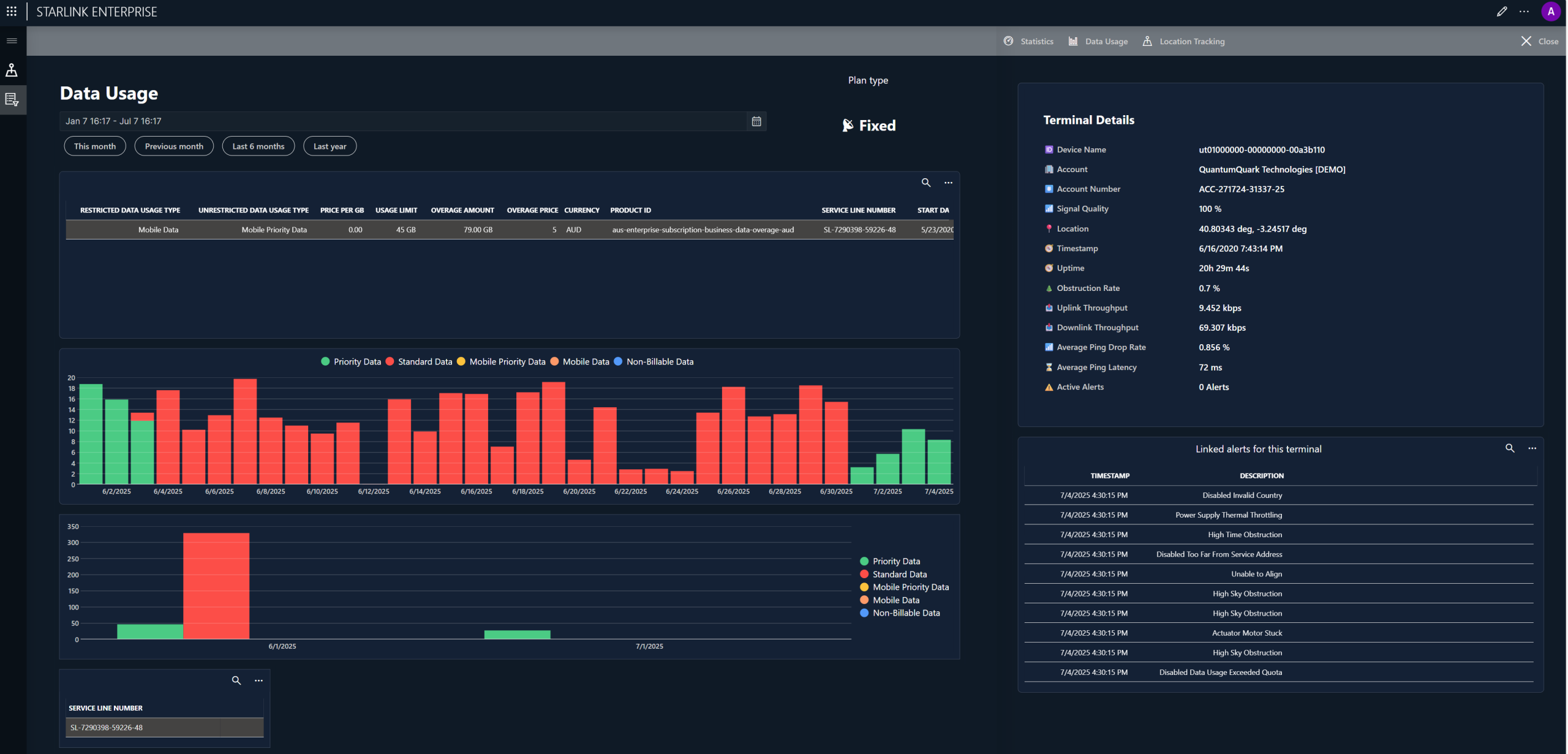The height and width of the screenshot is (754, 1568).
Task: Click the Average Ping Latency hourglass icon
Action: (x=1049, y=368)
